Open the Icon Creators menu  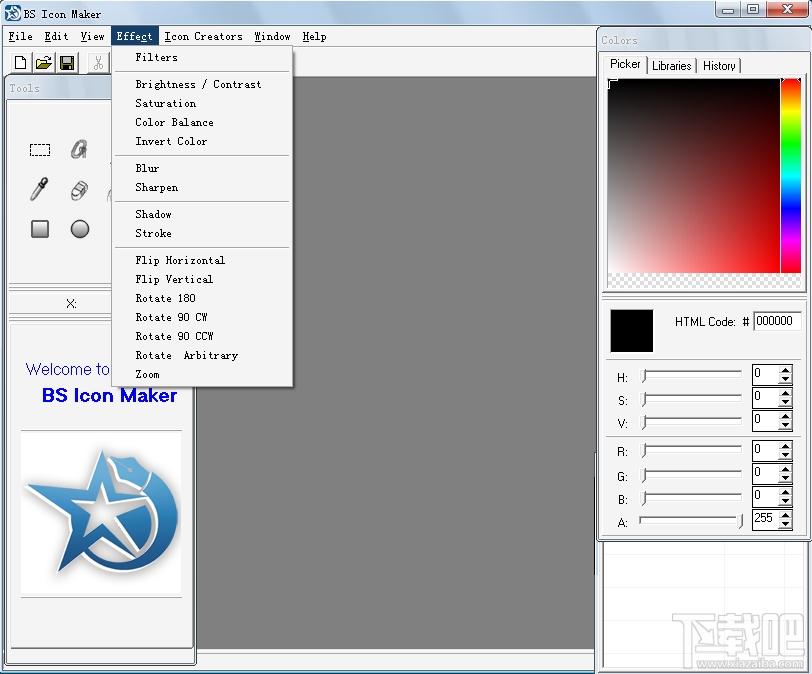(x=204, y=36)
